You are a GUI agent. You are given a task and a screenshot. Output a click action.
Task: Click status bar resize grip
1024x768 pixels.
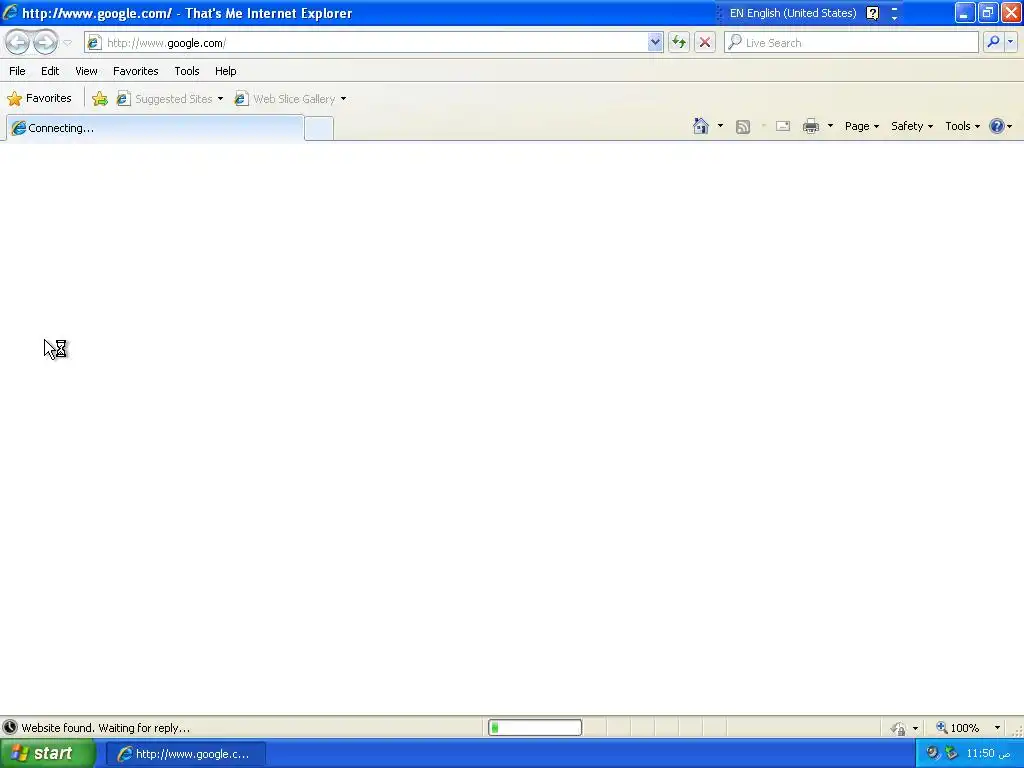click(x=1017, y=731)
